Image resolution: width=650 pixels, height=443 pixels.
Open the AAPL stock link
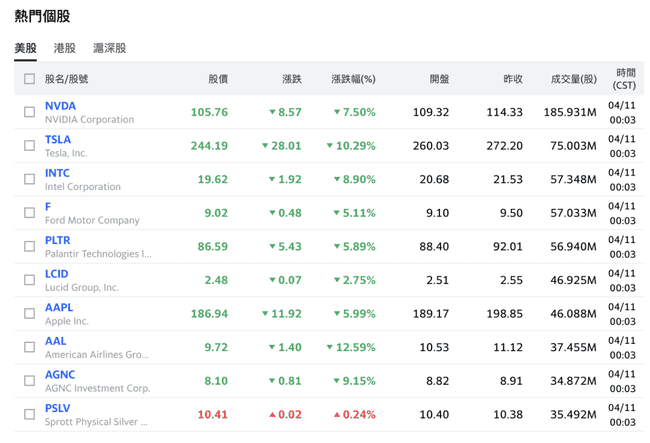[59, 307]
